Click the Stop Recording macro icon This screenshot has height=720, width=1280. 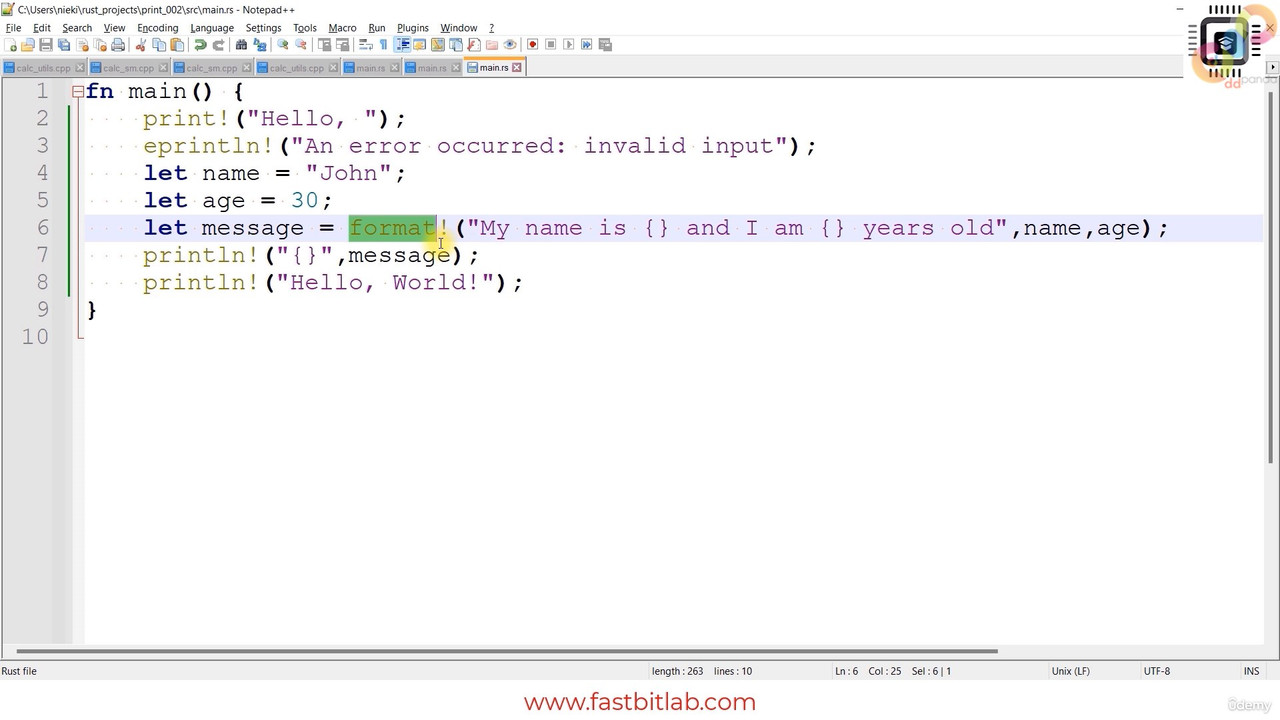point(550,44)
